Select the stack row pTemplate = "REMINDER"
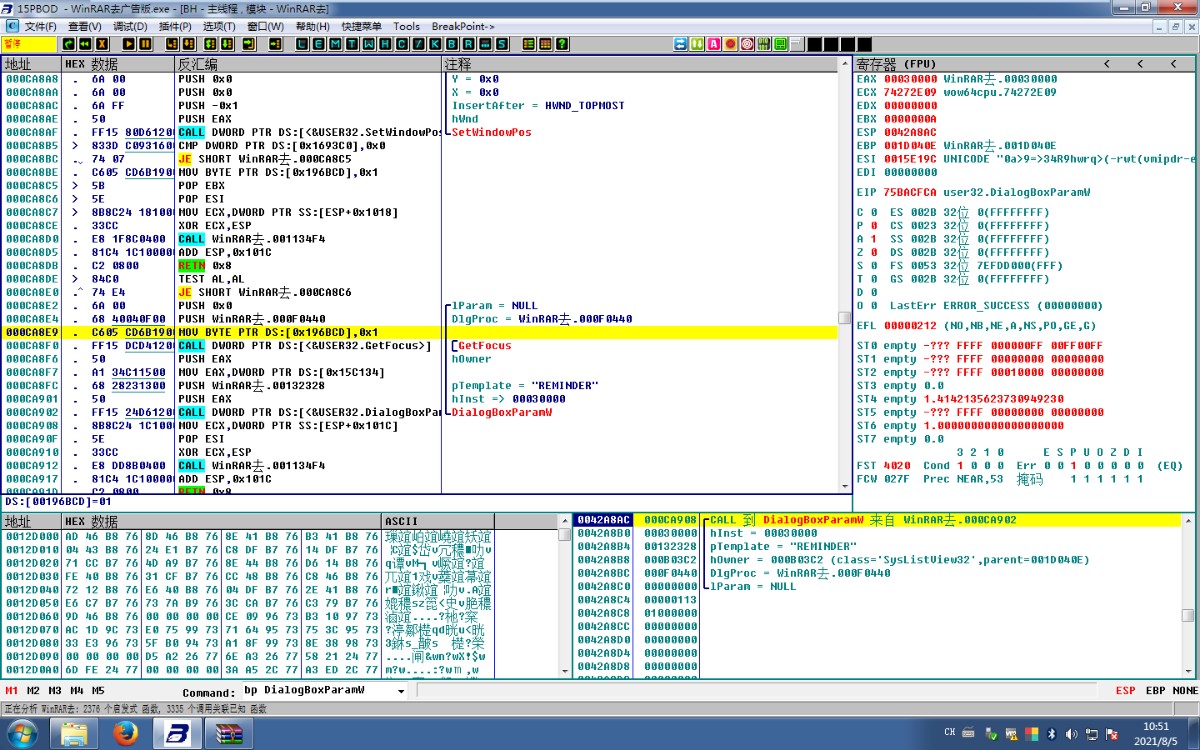1200x750 pixels. click(x=752, y=547)
